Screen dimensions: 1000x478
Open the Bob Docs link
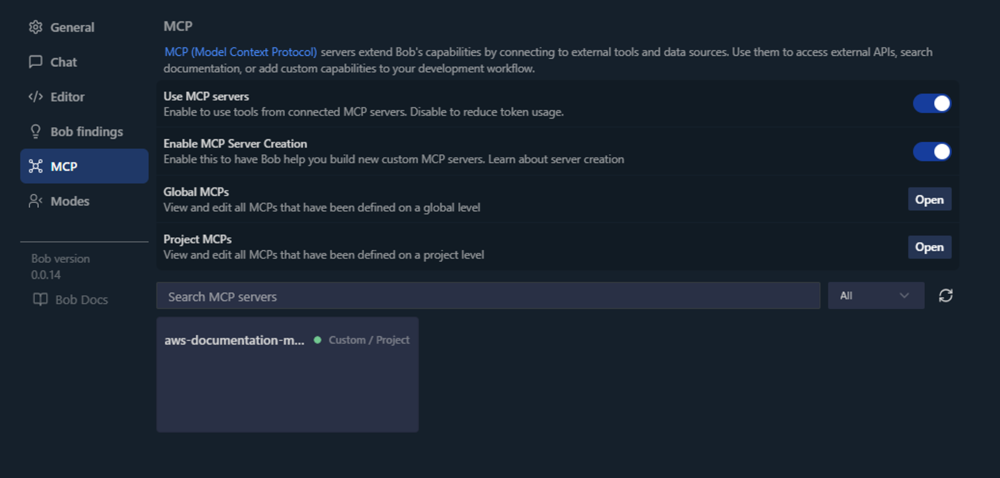(81, 299)
